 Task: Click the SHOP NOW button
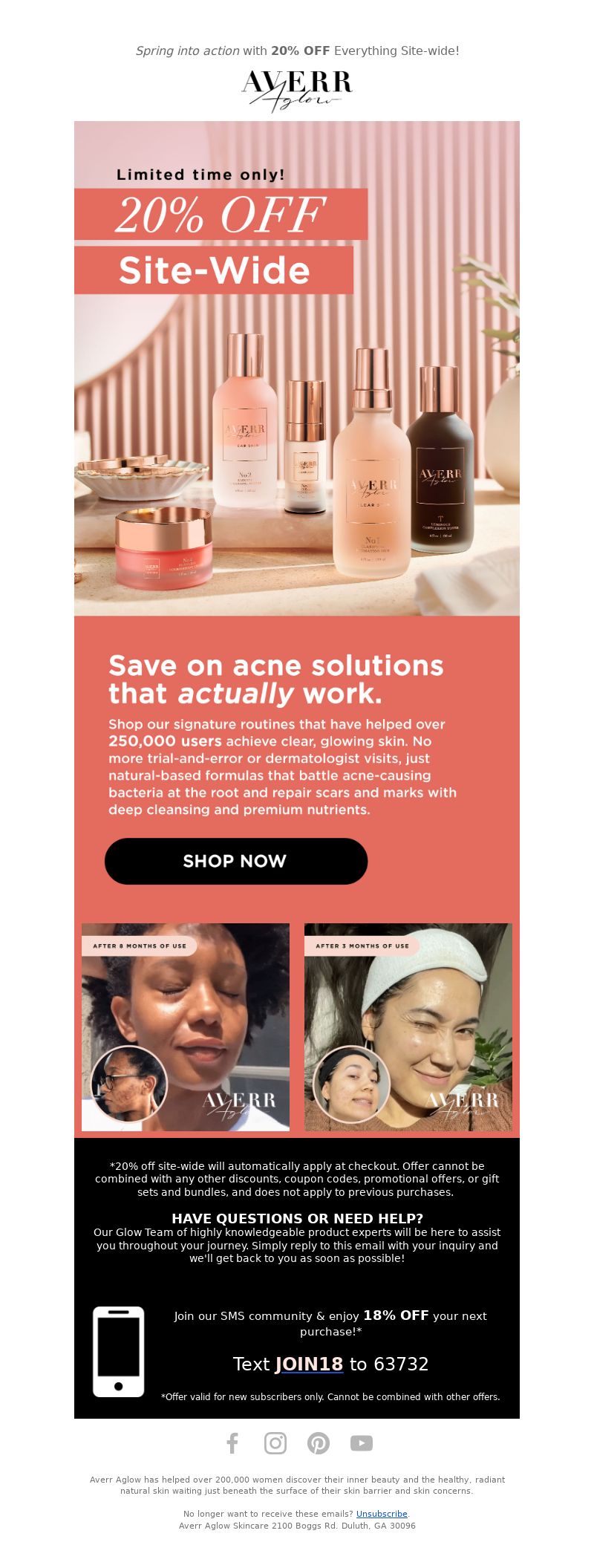pos(236,861)
